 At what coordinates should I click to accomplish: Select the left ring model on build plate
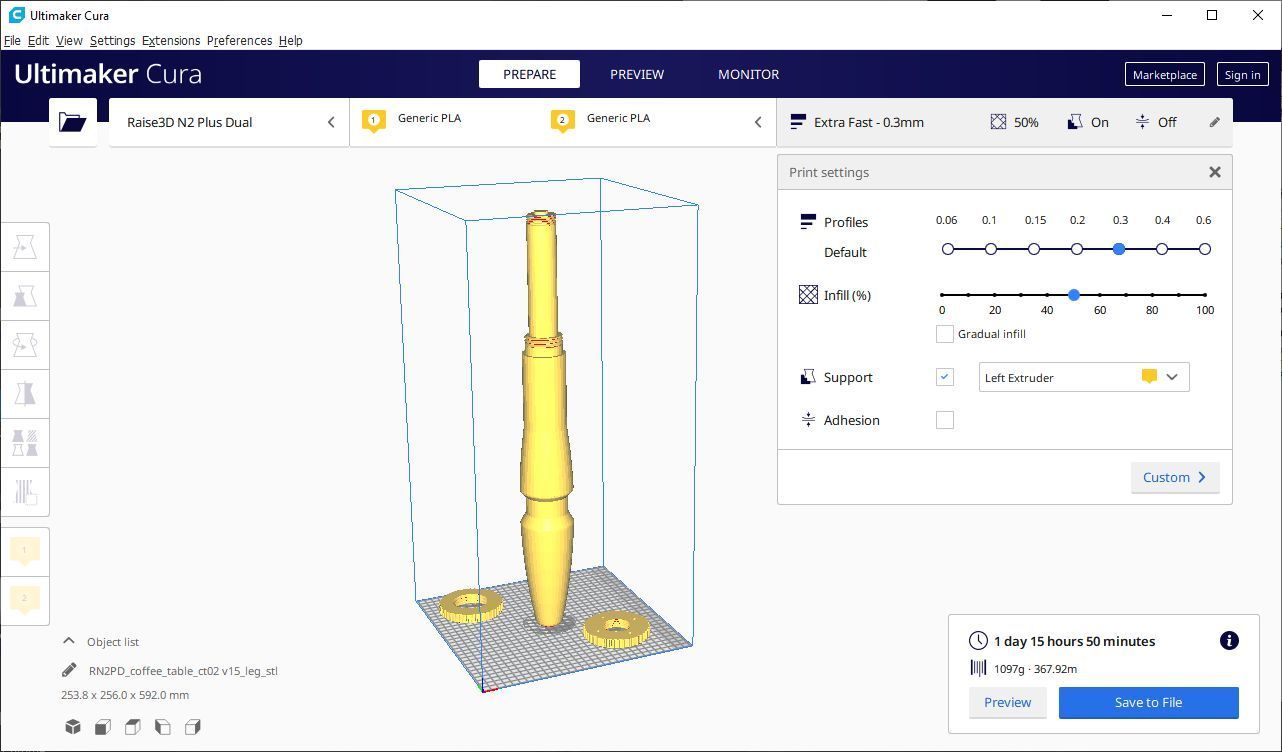pyautogui.click(x=470, y=604)
